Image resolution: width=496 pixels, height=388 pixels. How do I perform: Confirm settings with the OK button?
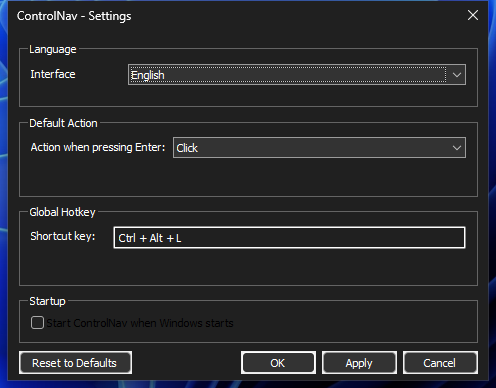[x=278, y=363]
